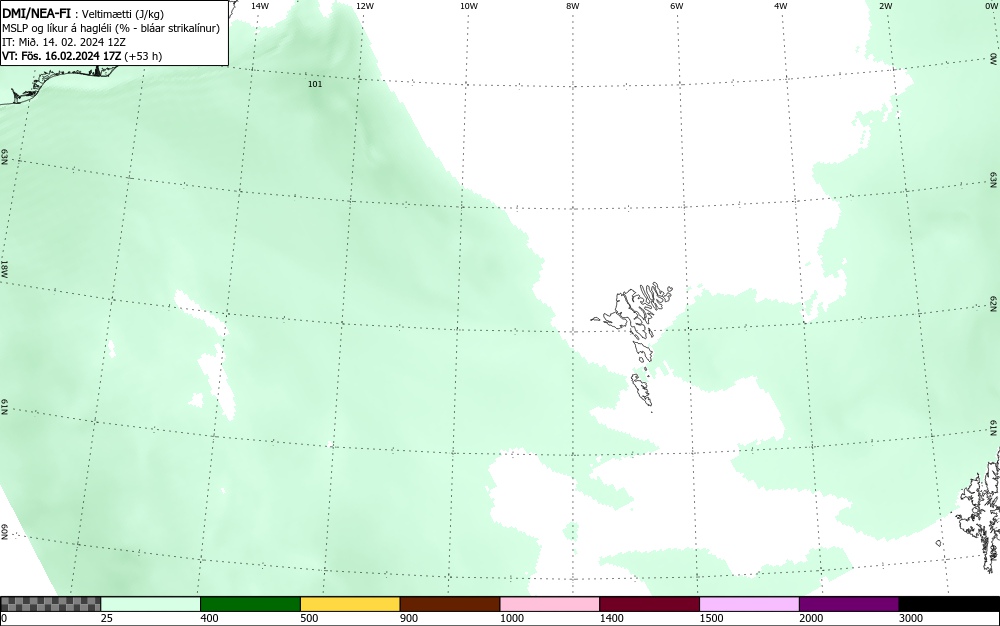Screen dimensions: 1000x626
Task: Choose the light purple 1500–2000 legend swatch
Action: pos(749,604)
